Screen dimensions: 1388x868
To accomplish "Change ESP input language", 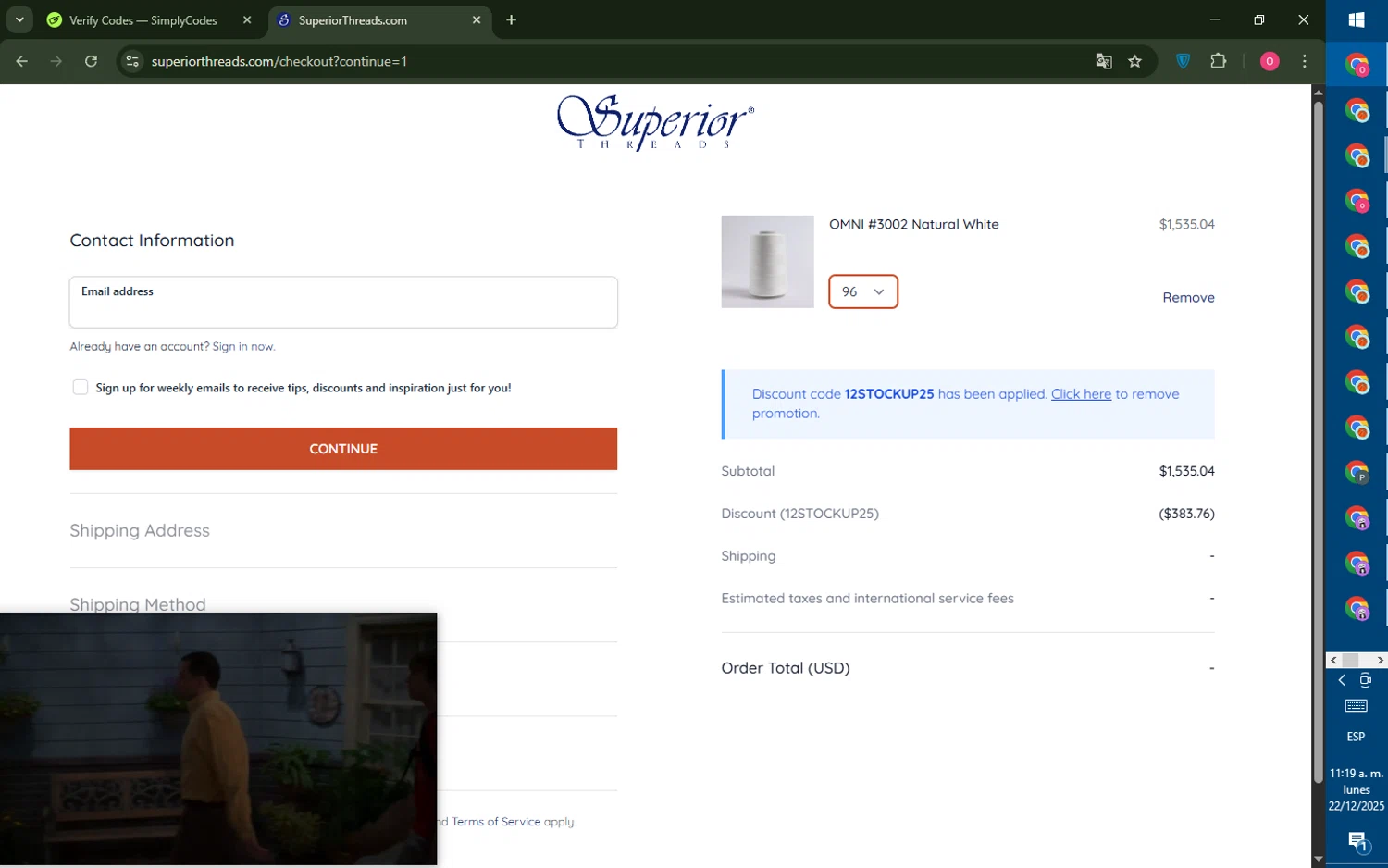I will pos(1357,737).
